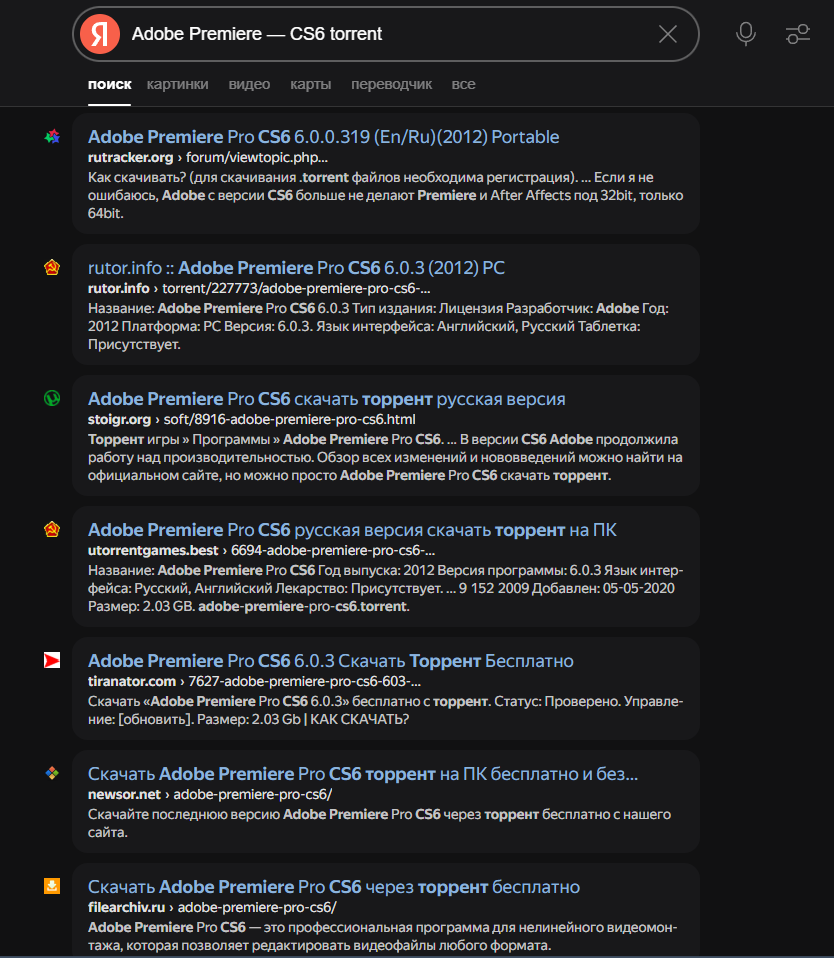This screenshot has height=958, width=834.
Task: Clear the search query with X icon
Action: click(x=668, y=34)
